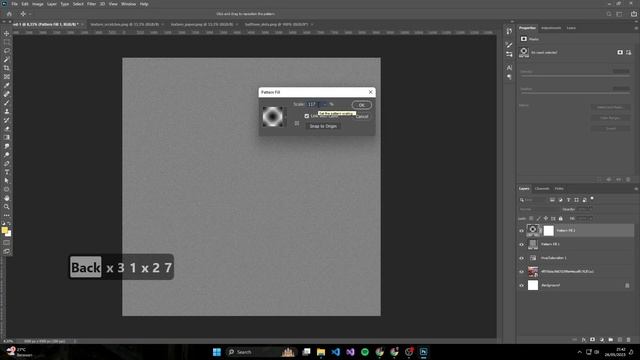Select the Brush tool
The height and width of the screenshot is (360, 640).
click(x=7, y=103)
